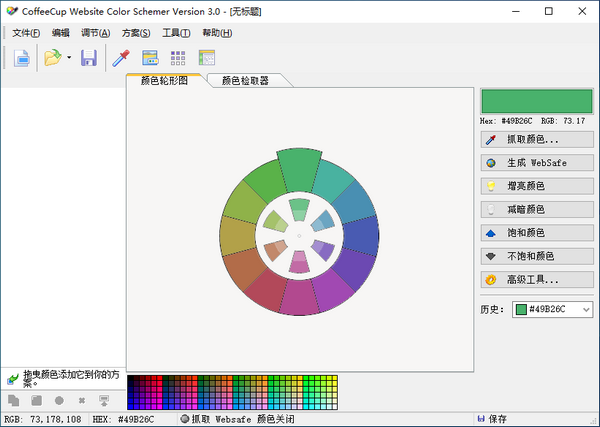The image size is (600, 427).
Task: Click the open folder toolbar icon
Action: (52, 59)
